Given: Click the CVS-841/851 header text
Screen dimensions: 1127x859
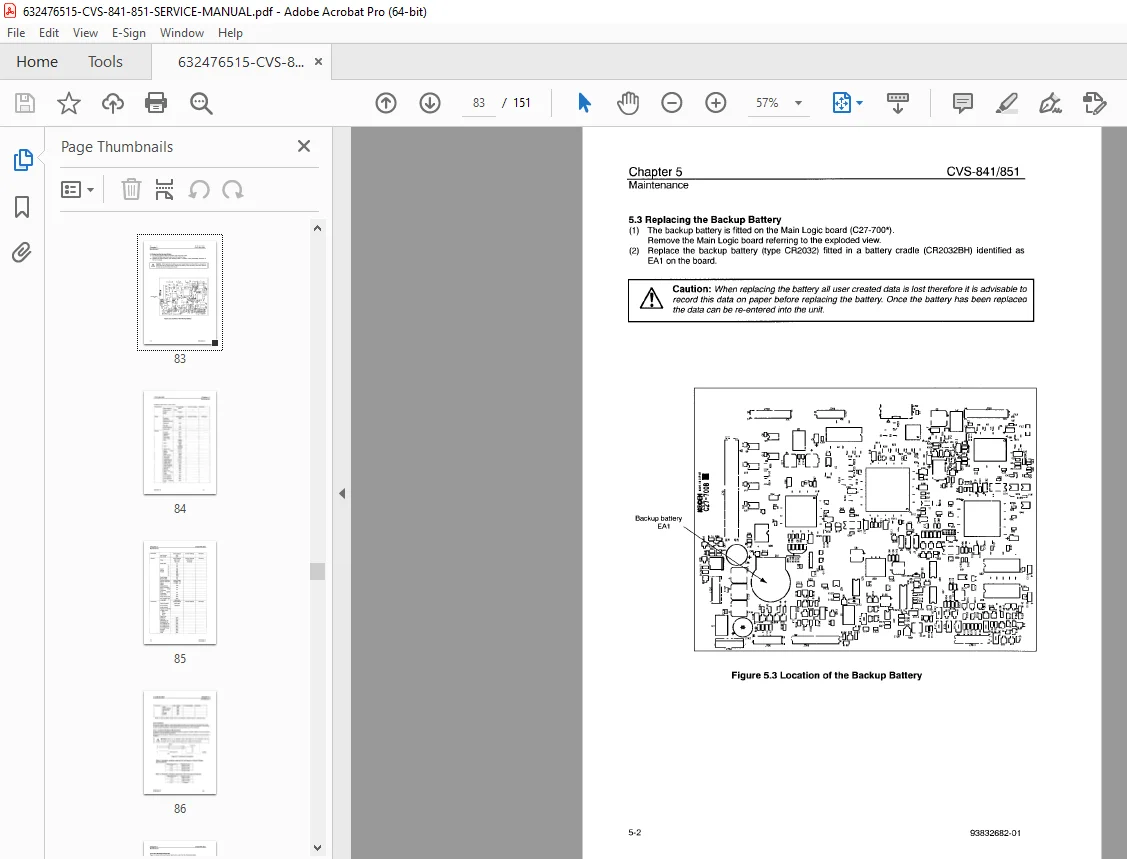Looking at the screenshot, I should pyautogui.click(x=983, y=171).
